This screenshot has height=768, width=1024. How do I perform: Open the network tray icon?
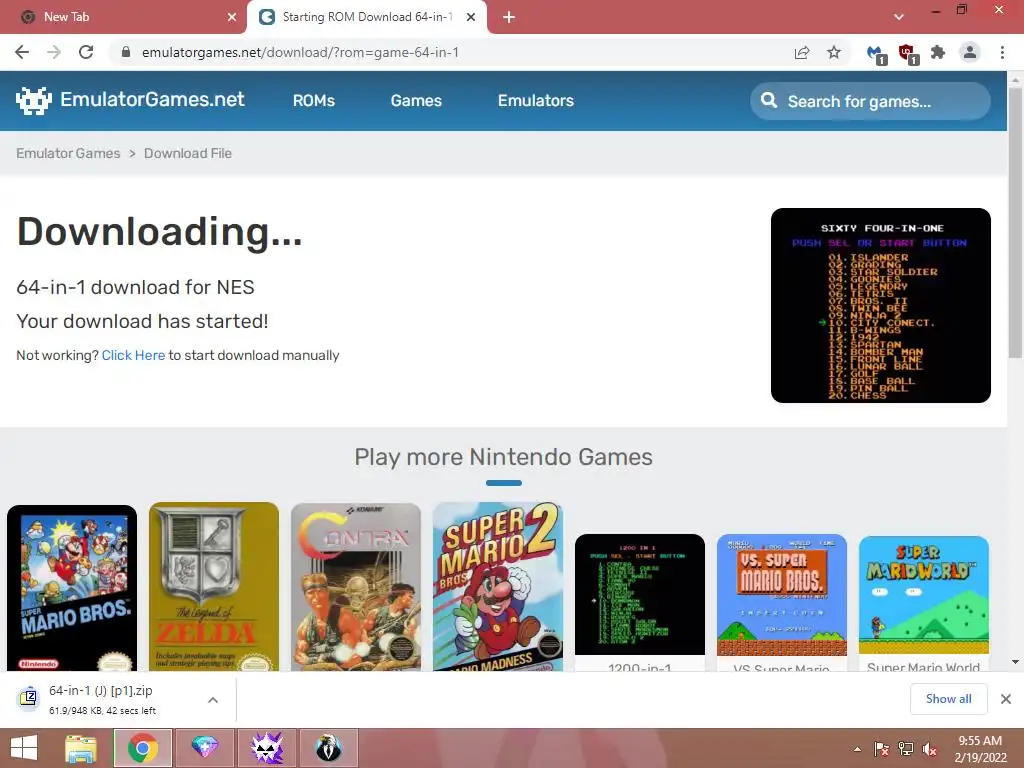coord(906,749)
